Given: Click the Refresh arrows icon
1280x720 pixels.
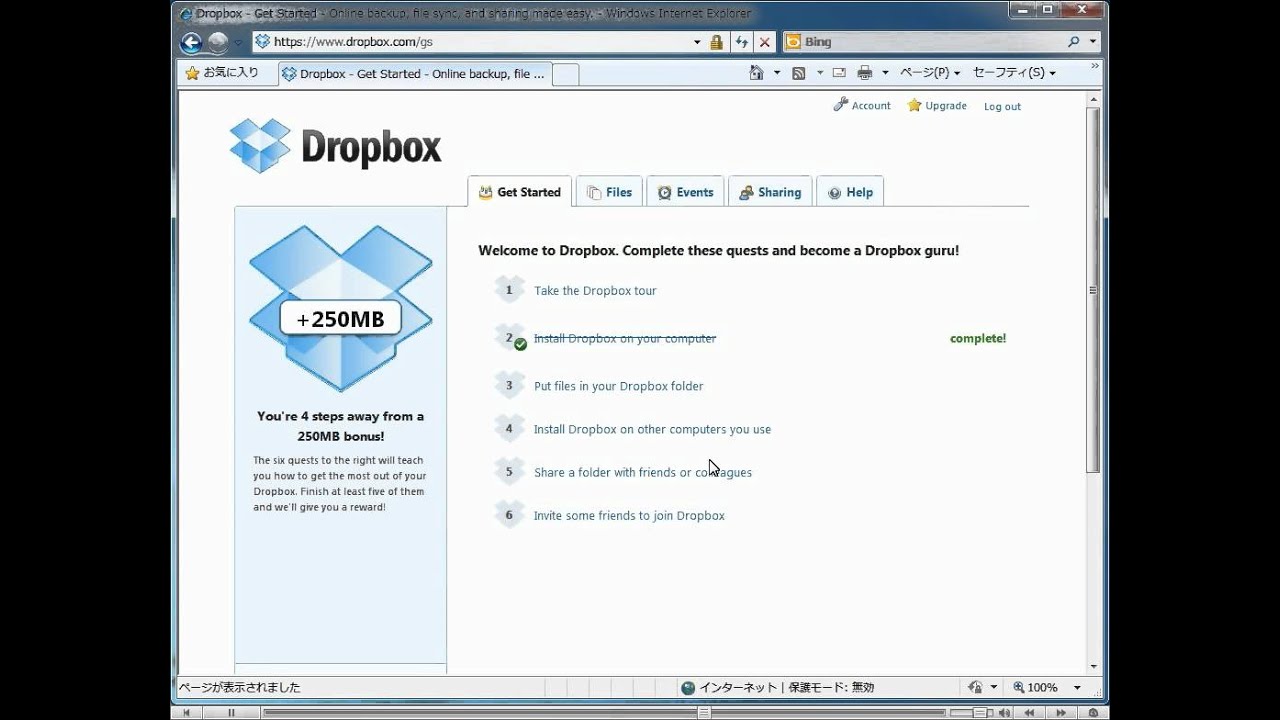Looking at the screenshot, I should pyautogui.click(x=741, y=42).
